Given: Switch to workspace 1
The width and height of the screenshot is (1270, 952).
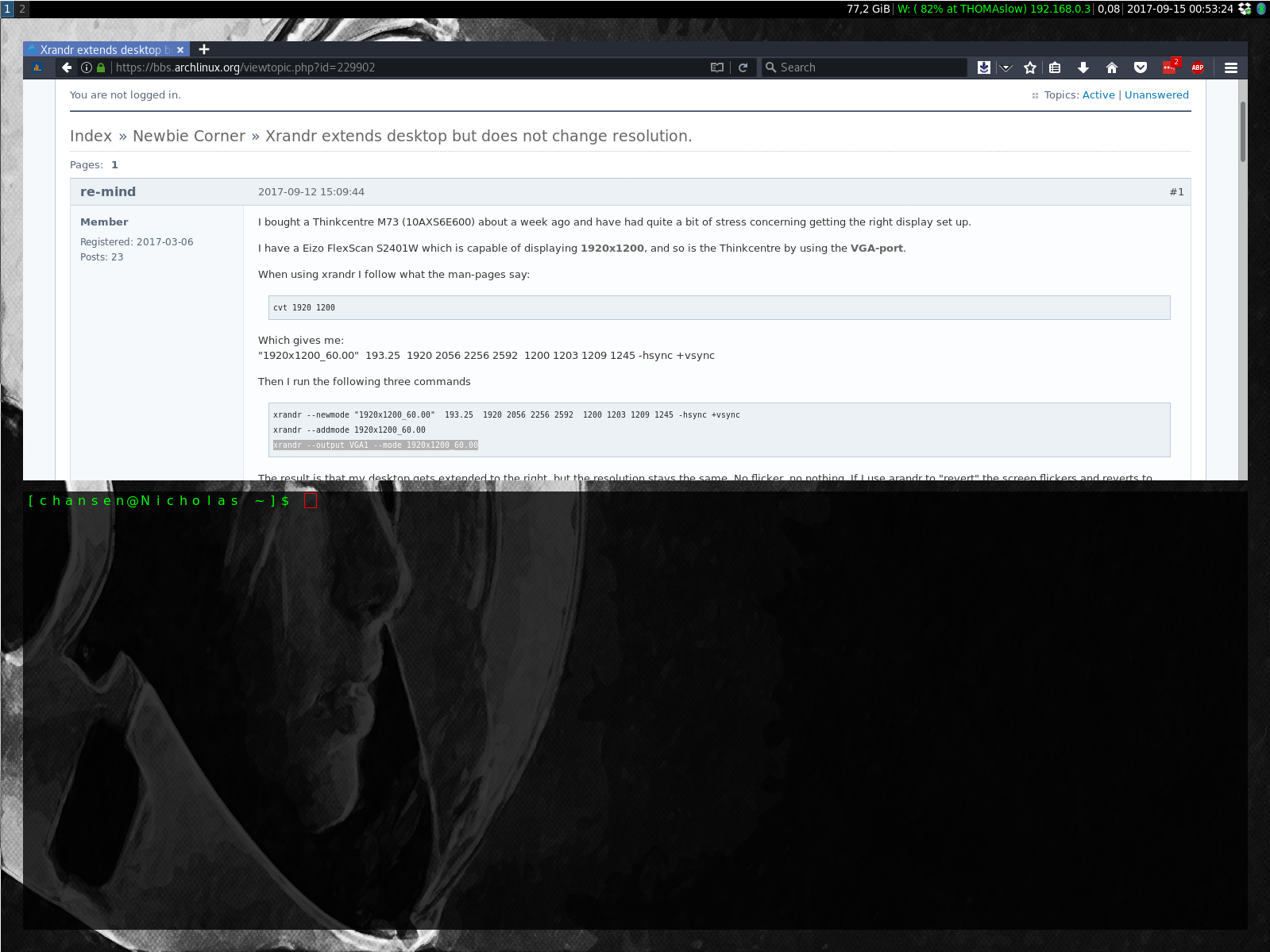Looking at the screenshot, I should pyautogui.click(x=7, y=9).
